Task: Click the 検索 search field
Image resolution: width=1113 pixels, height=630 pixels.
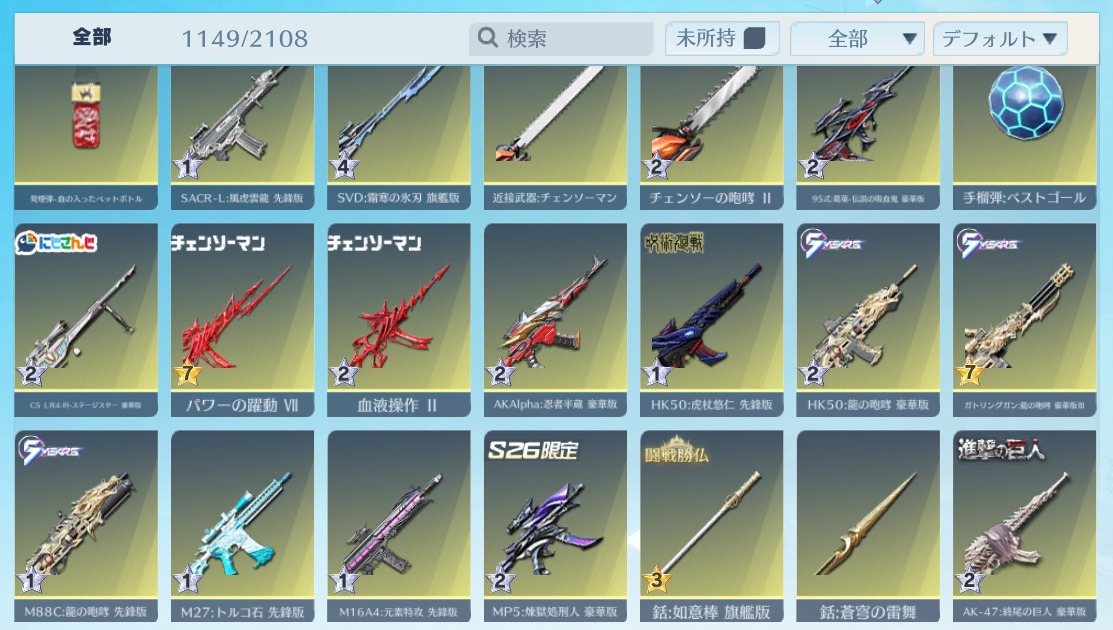Action: point(561,38)
